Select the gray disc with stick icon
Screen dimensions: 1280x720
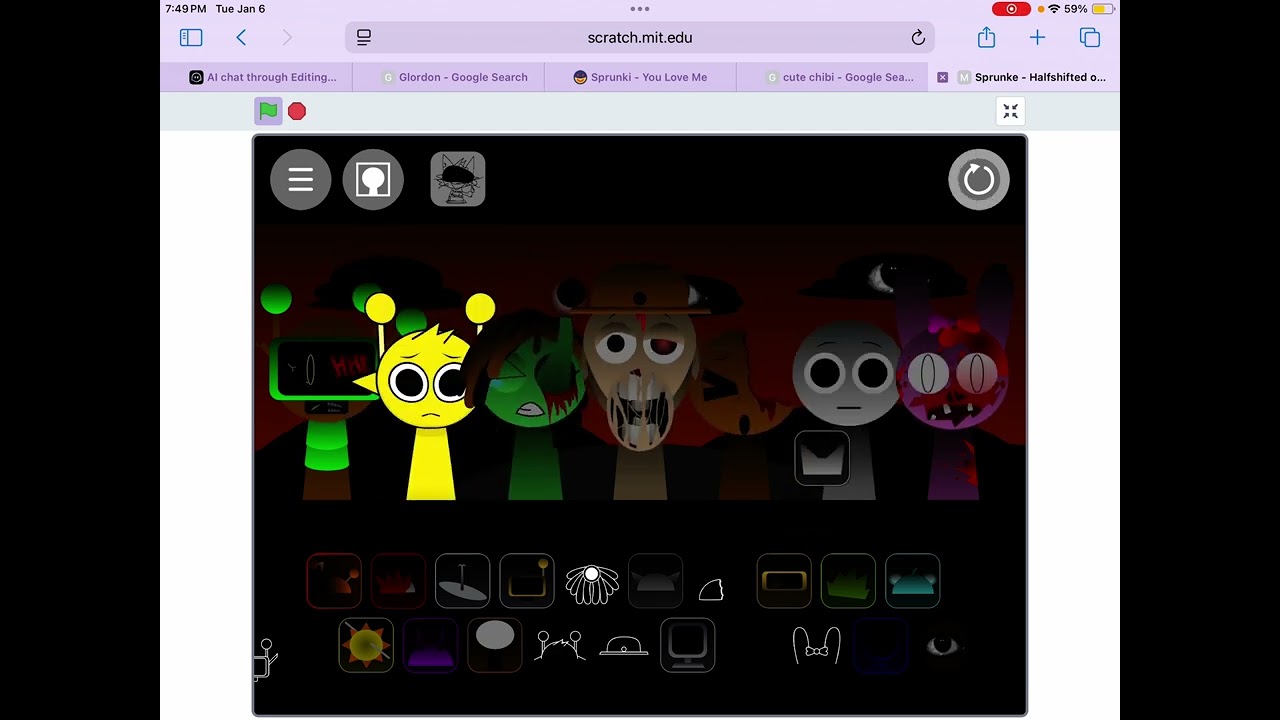(x=462, y=581)
